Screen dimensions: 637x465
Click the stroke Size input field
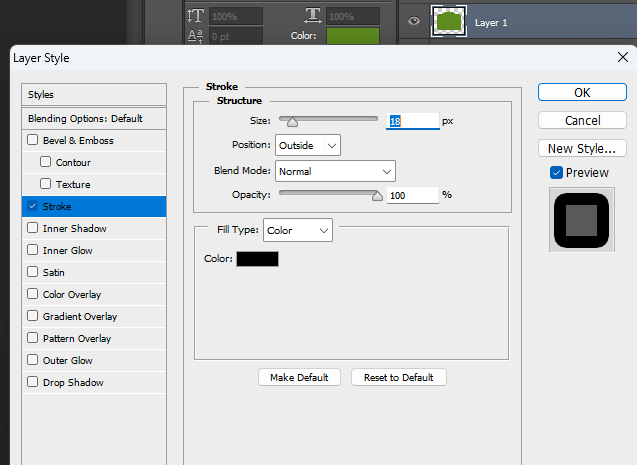[412, 121]
